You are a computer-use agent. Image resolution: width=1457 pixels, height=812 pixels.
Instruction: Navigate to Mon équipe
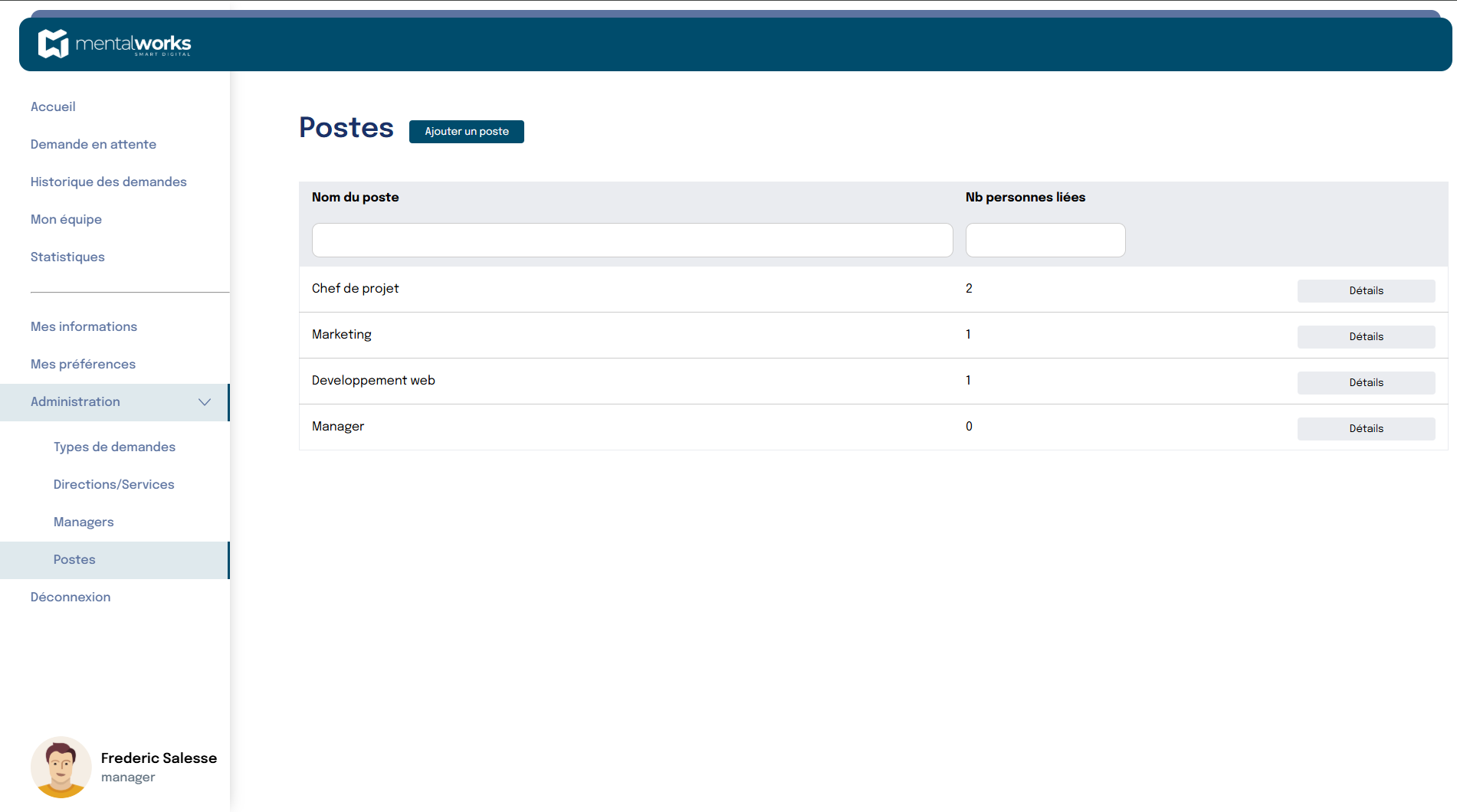click(66, 220)
